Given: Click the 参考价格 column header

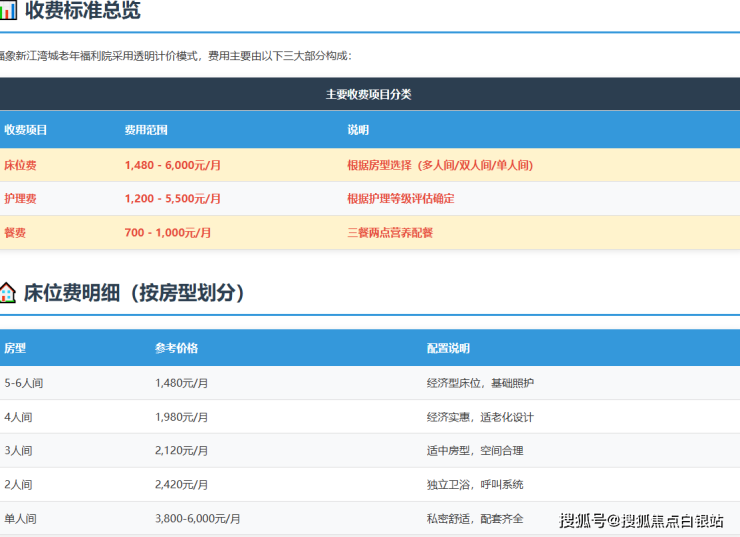Looking at the screenshot, I should click(177, 348).
